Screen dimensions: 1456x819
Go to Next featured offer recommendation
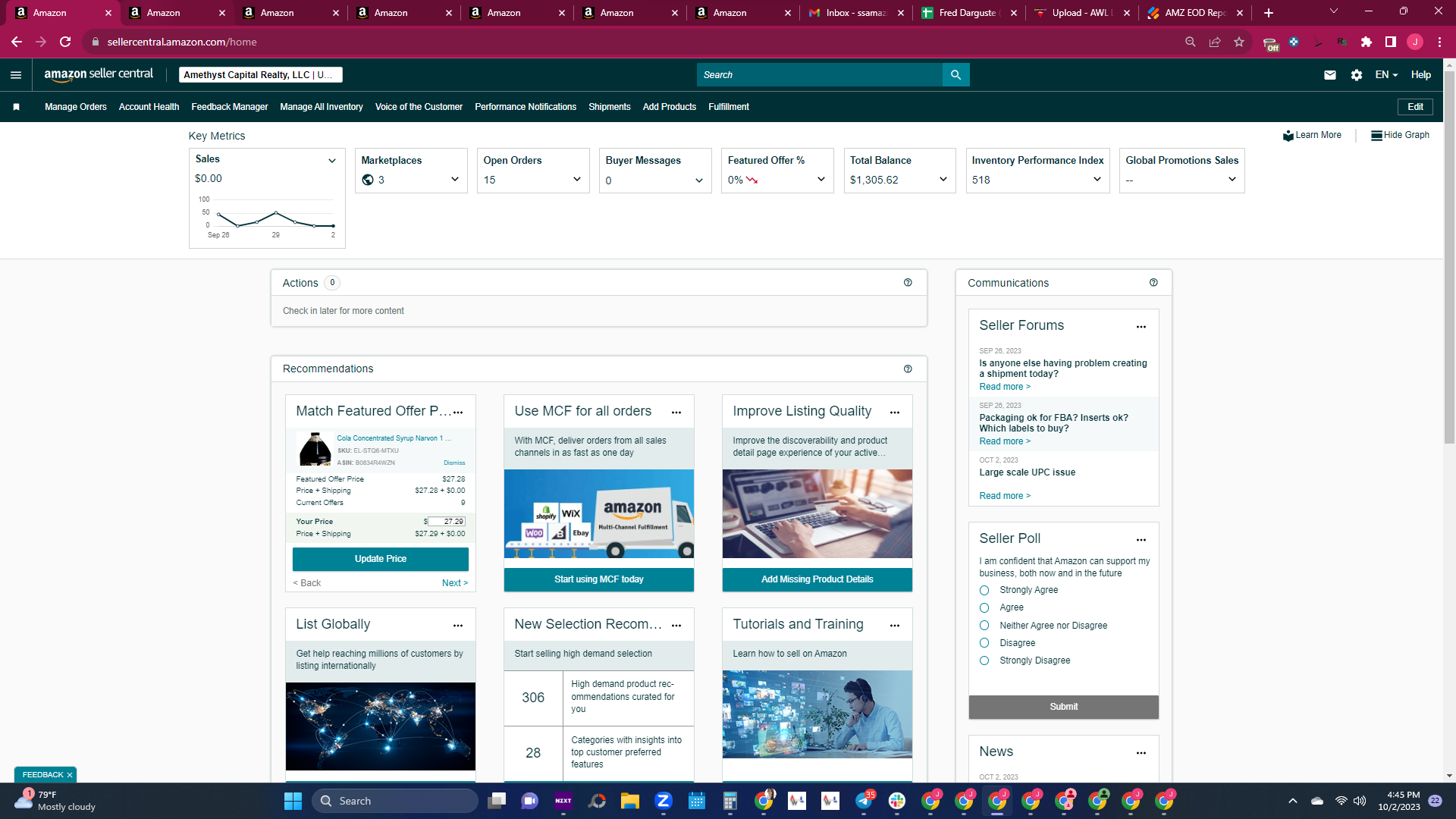coord(455,583)
